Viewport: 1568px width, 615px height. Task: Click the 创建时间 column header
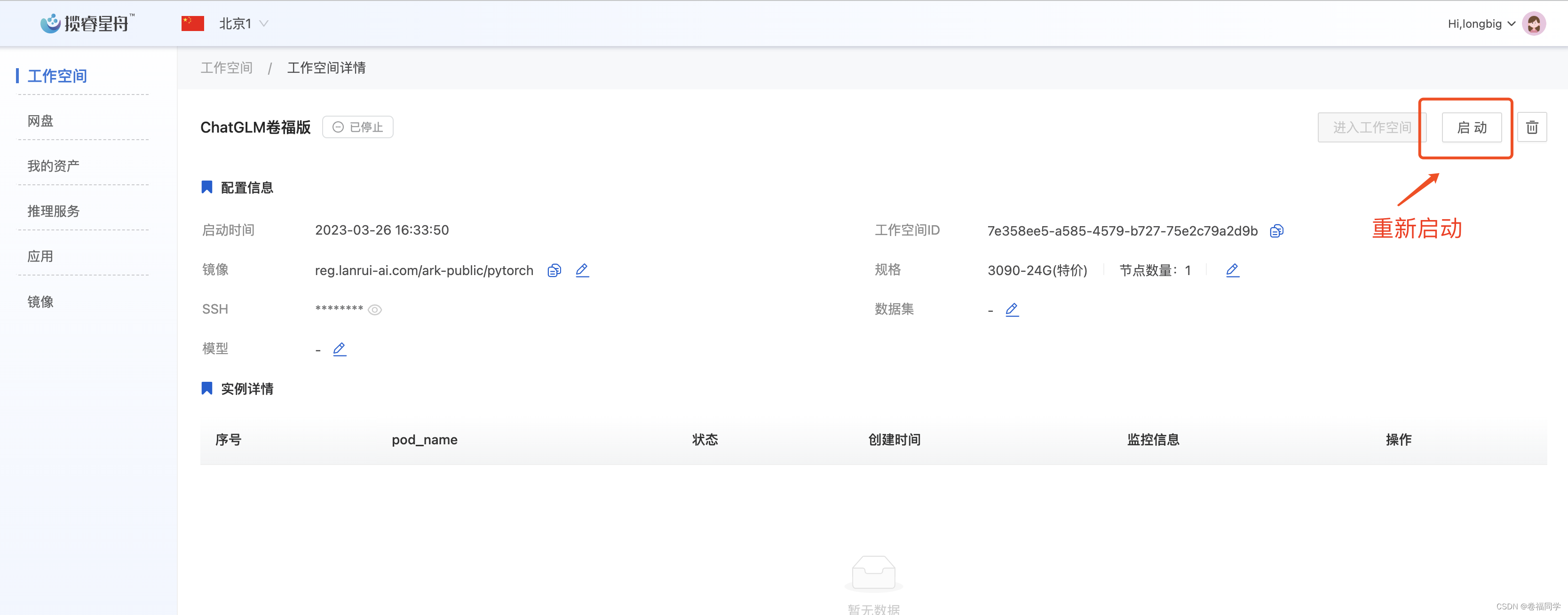click(894, 440)
